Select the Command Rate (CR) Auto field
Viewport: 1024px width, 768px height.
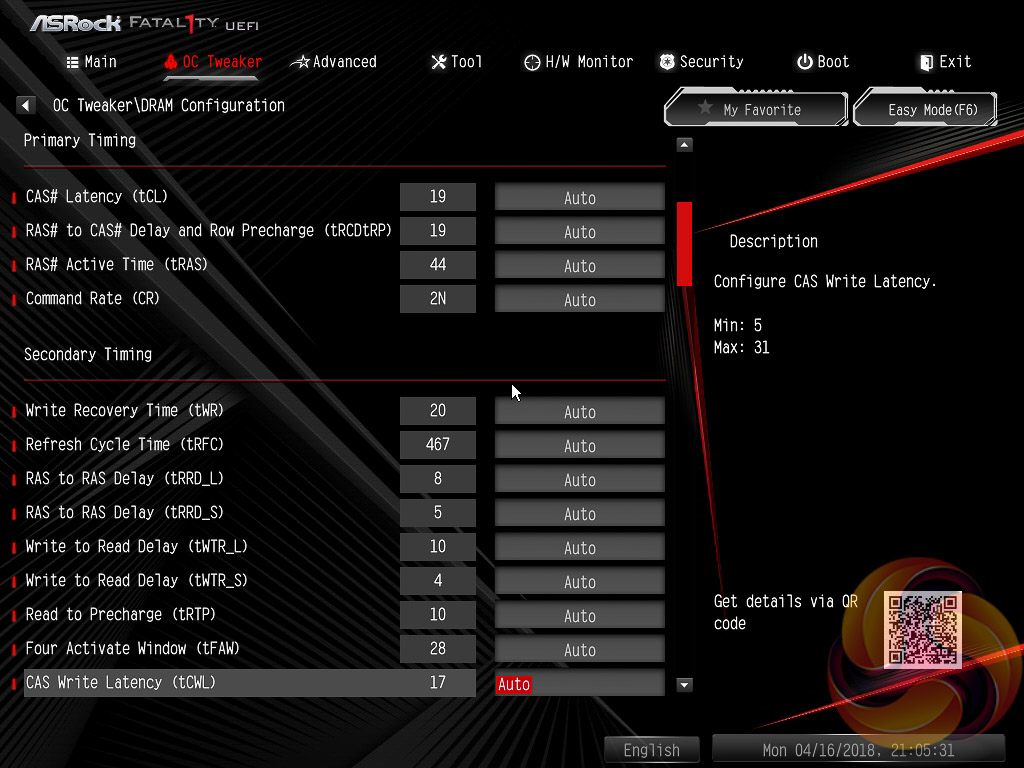point(579,300)
